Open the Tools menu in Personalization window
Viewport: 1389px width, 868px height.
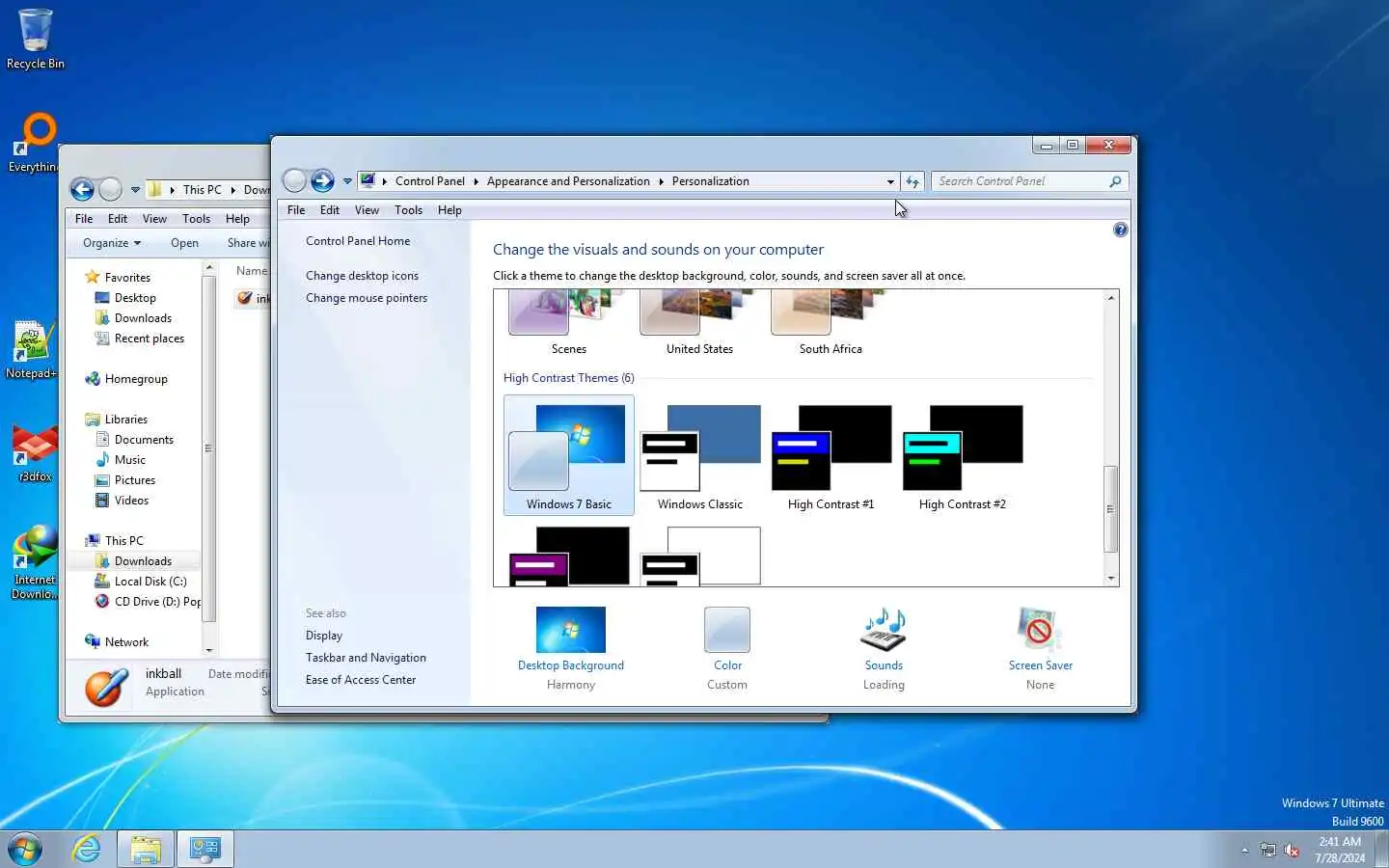408,210
